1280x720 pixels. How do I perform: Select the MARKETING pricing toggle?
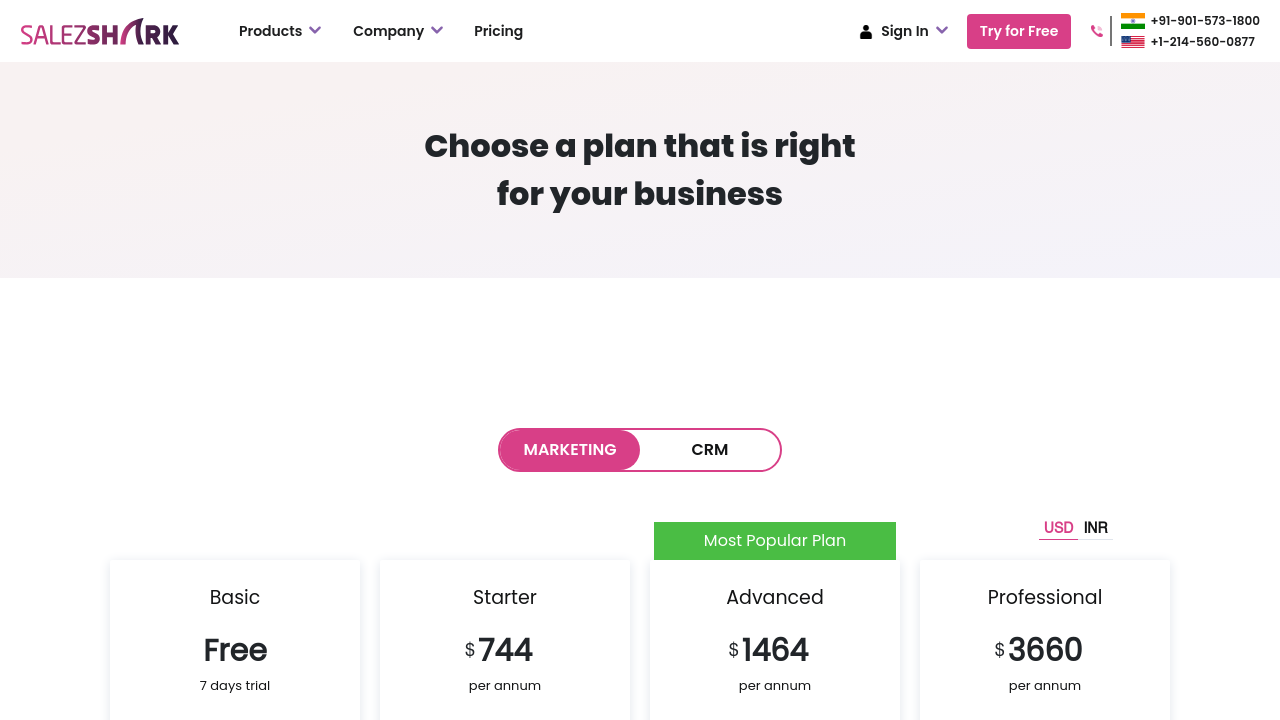[570, 450]
